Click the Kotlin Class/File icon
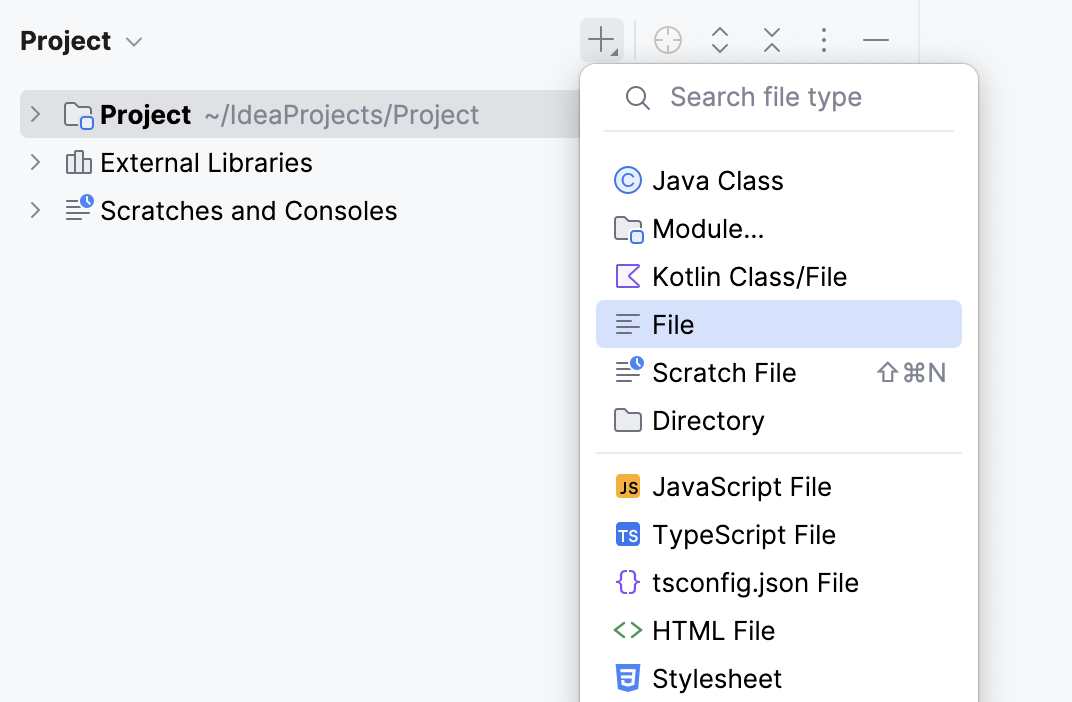Screen dimensions: 1072x702 click(x=628, y=276)
